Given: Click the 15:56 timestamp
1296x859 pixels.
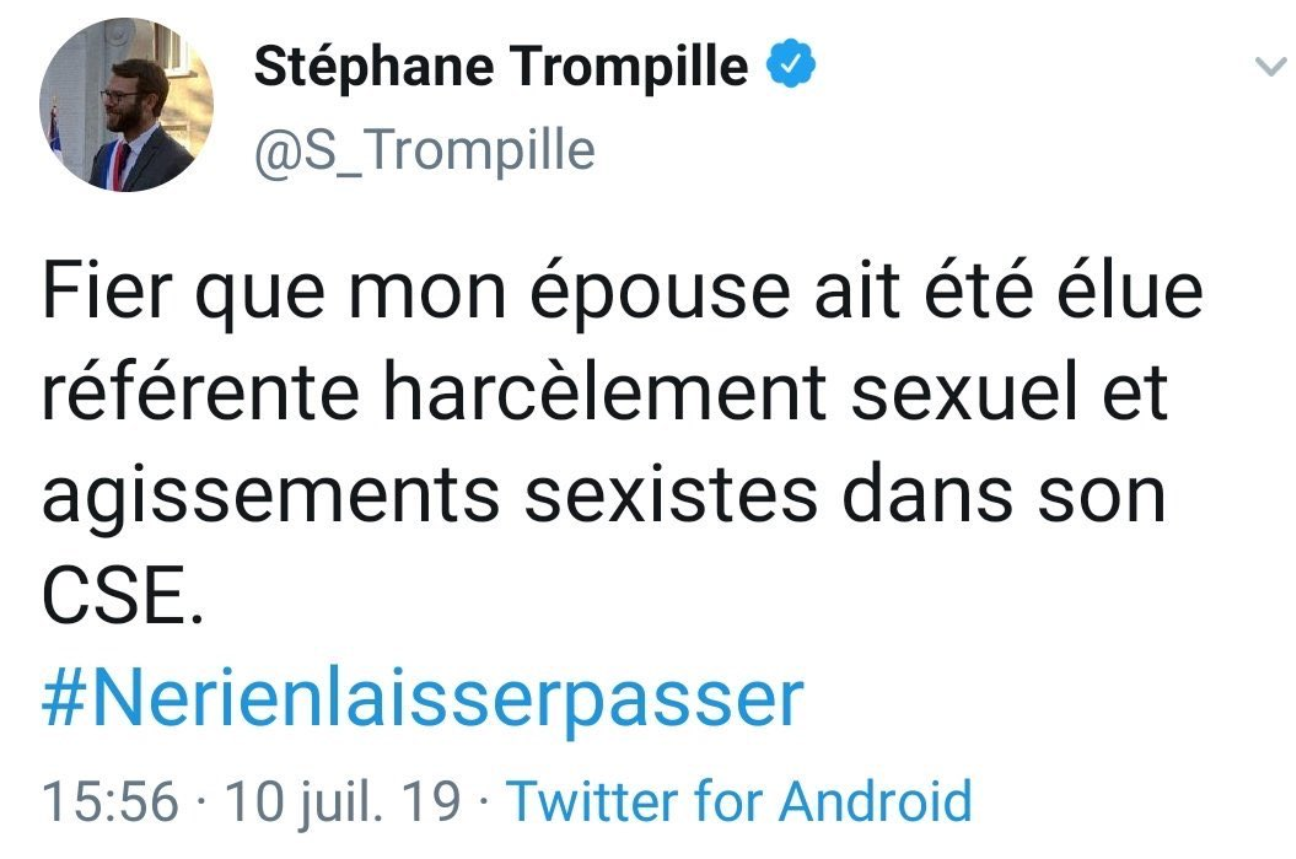Looking at the screenshot, I should tap(110, 801).
